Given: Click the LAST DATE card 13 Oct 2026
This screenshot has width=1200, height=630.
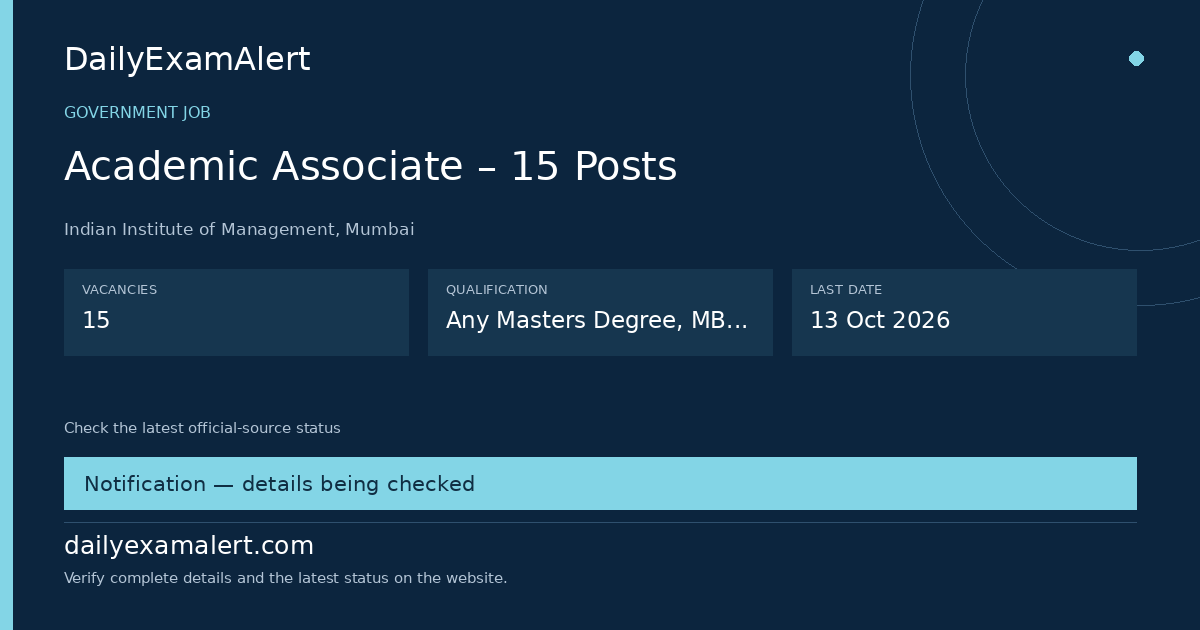Looking at the screenshot, I should pyautogui.click(x=964, y=312).
